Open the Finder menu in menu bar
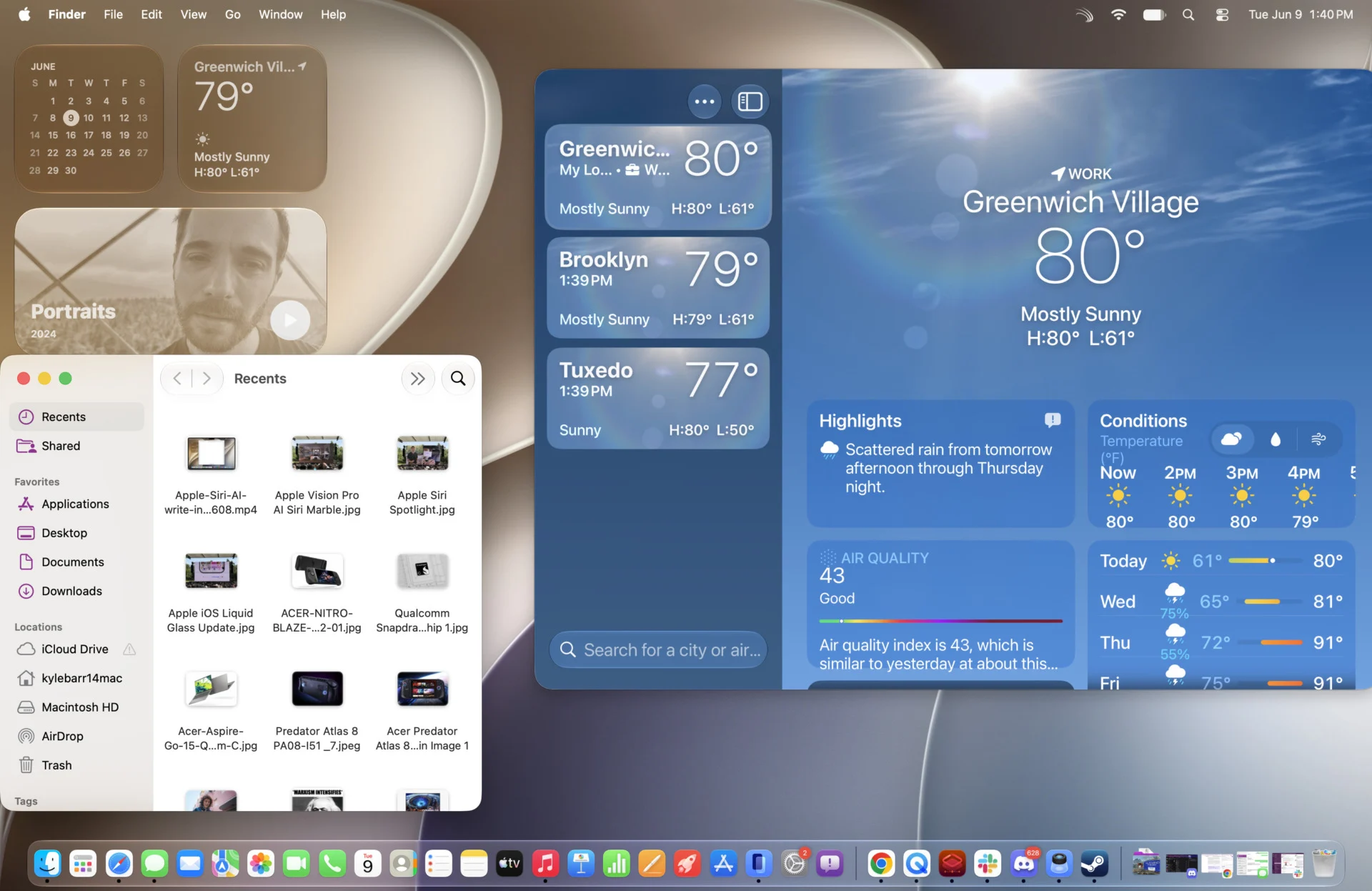The width and height of the screenshot is (1372, 891). coord(67,14)
